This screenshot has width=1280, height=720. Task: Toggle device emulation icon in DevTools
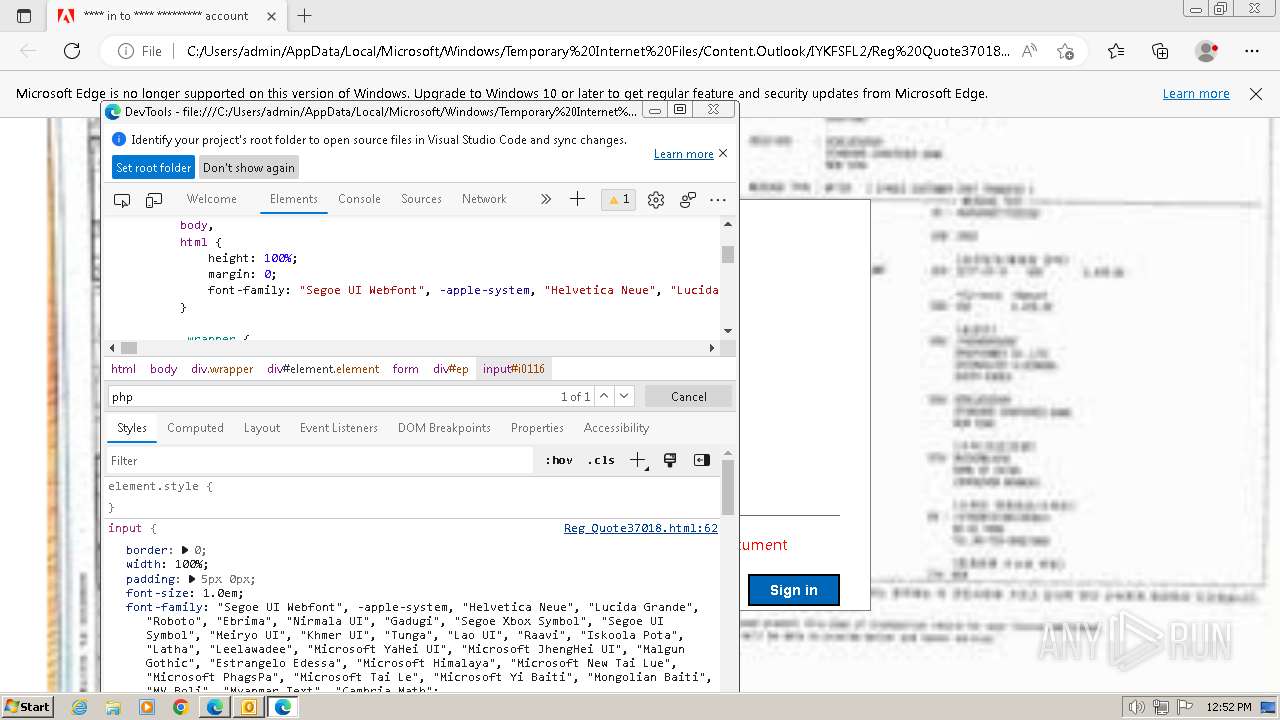click(154, 199)
